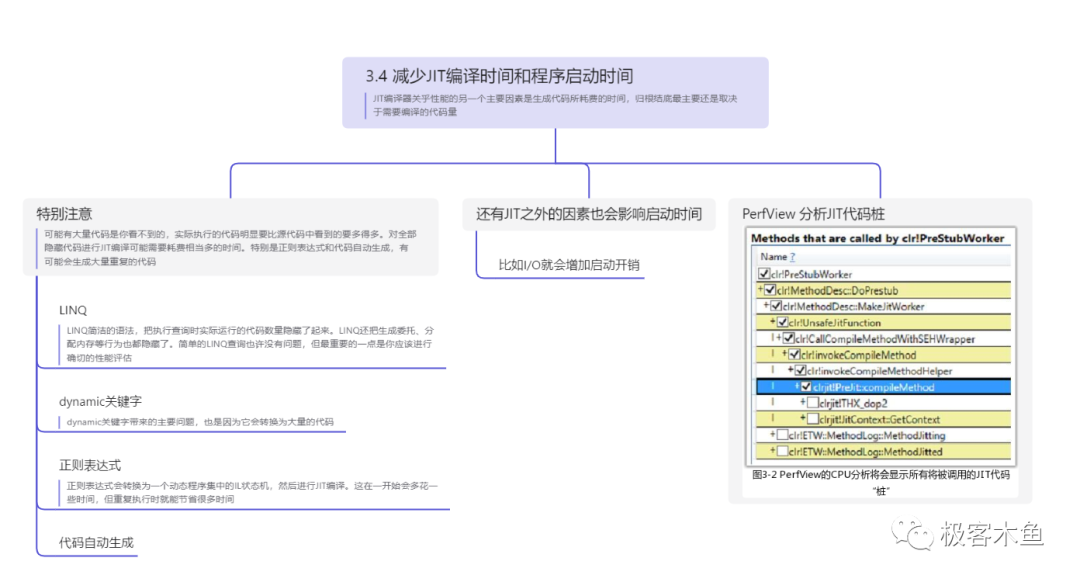Click the LINQ description paragraph

tap(250, 344)
